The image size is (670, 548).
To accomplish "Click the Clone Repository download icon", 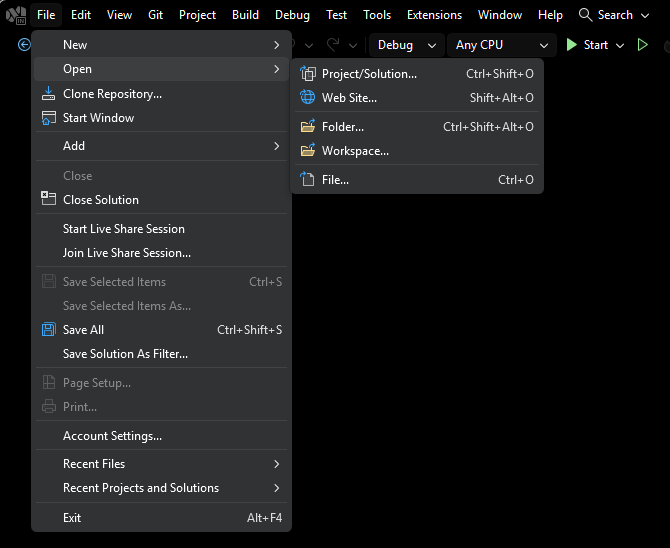I will point(48,94).
